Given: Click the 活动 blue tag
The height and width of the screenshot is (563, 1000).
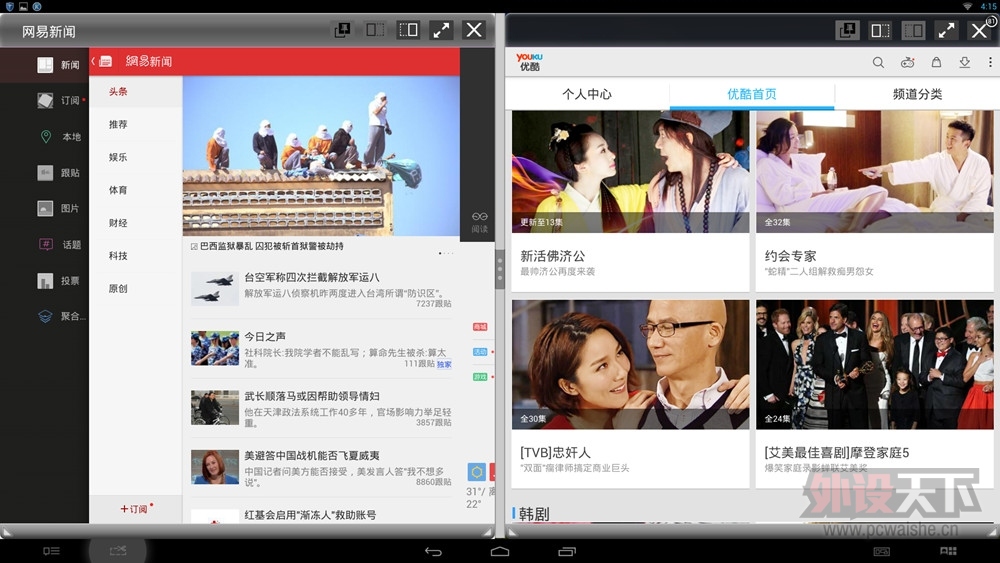Looking at the screenshot, I should (480, 352).
